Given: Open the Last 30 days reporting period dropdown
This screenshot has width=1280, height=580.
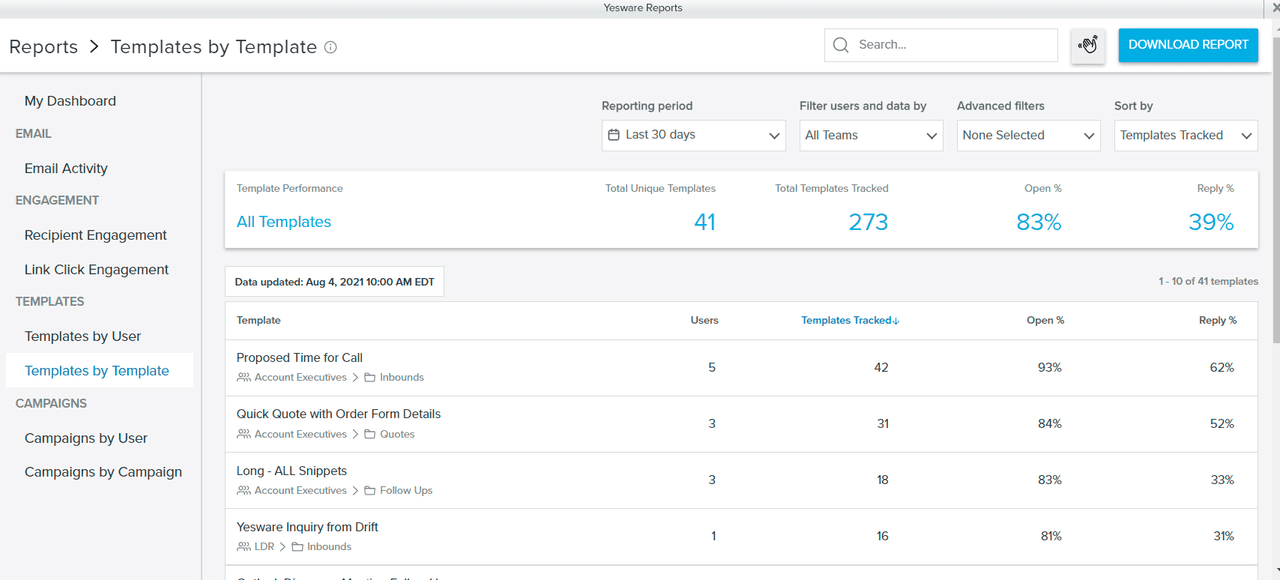Looking at the screenshot, I should coord(693,135).
